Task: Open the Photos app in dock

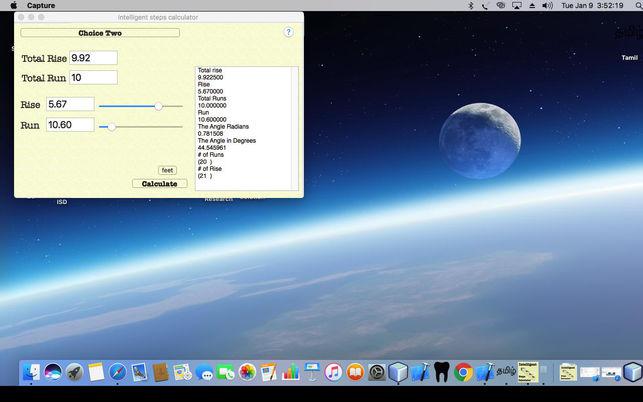Action: click(247, 373)
